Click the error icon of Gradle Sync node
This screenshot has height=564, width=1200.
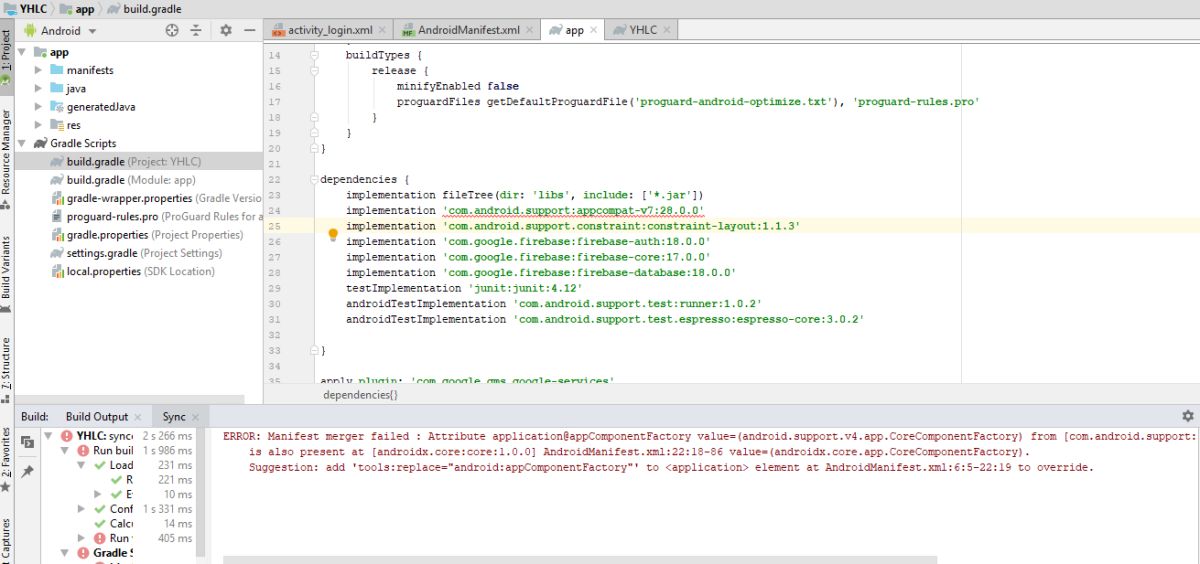82,553
